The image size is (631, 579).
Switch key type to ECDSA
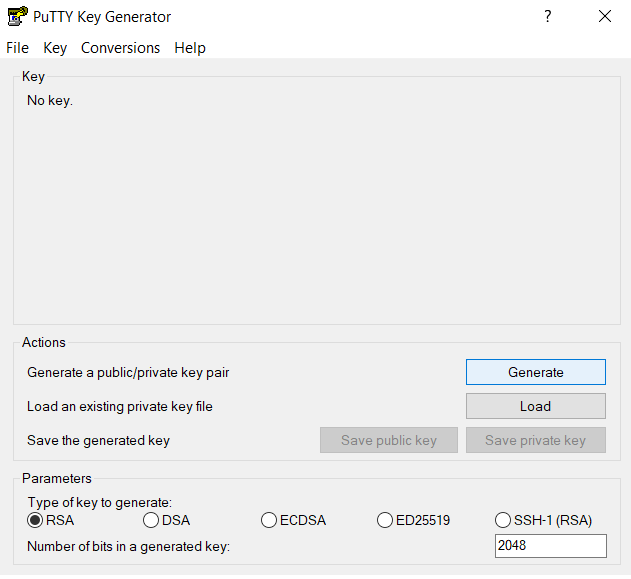pos(269,520)
